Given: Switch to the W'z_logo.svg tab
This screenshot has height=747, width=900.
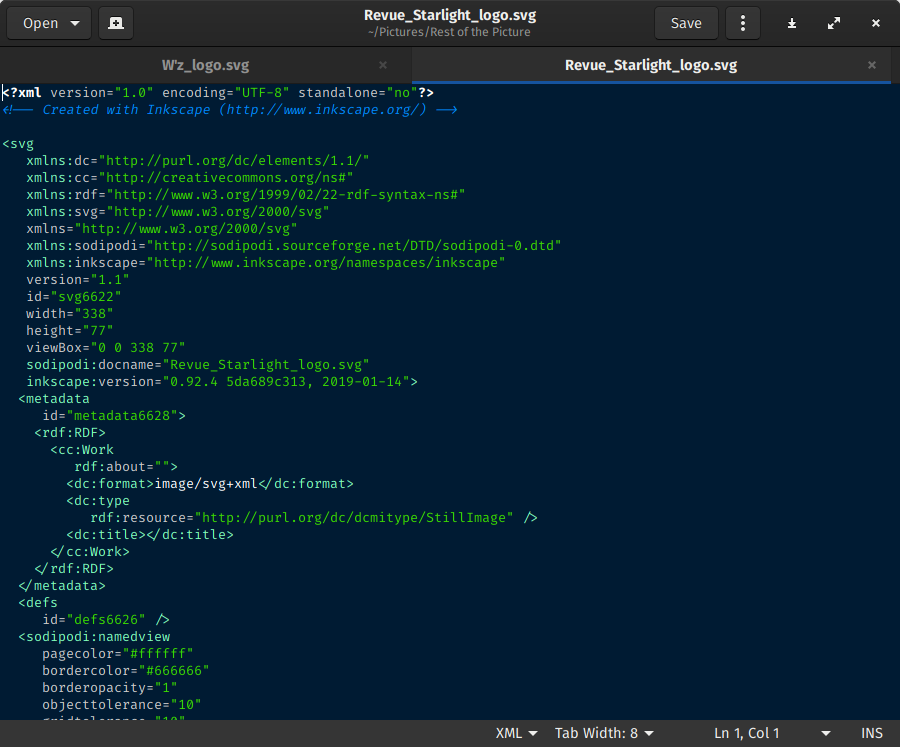Looking at the screenshot, I should tap(205, 65).
